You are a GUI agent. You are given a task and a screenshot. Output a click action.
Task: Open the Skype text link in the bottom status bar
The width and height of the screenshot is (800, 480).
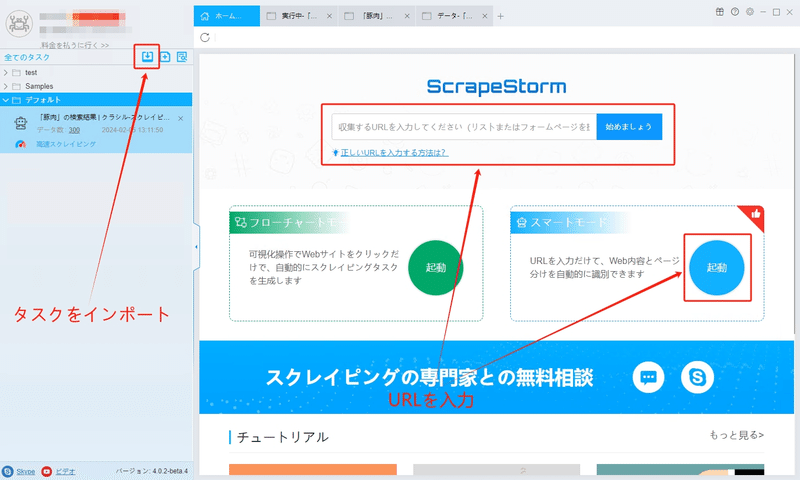point(26,471)
